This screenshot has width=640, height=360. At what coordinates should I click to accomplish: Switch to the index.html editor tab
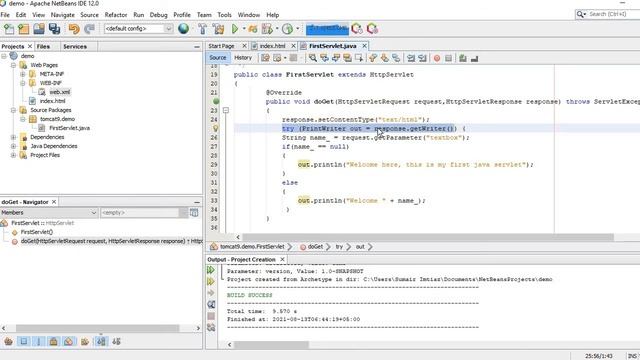tap(272, 46)
